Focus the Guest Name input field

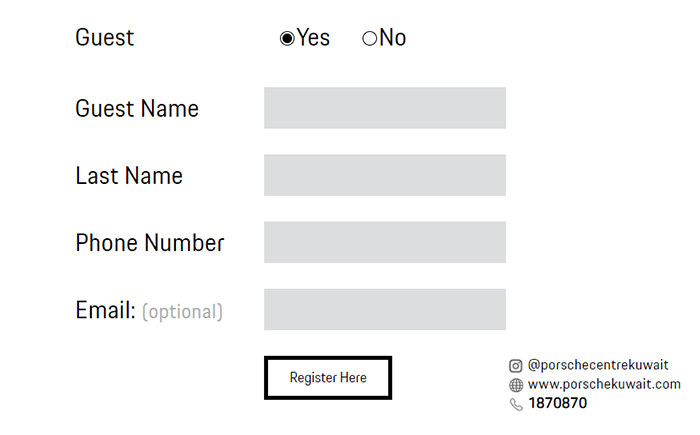385,108
